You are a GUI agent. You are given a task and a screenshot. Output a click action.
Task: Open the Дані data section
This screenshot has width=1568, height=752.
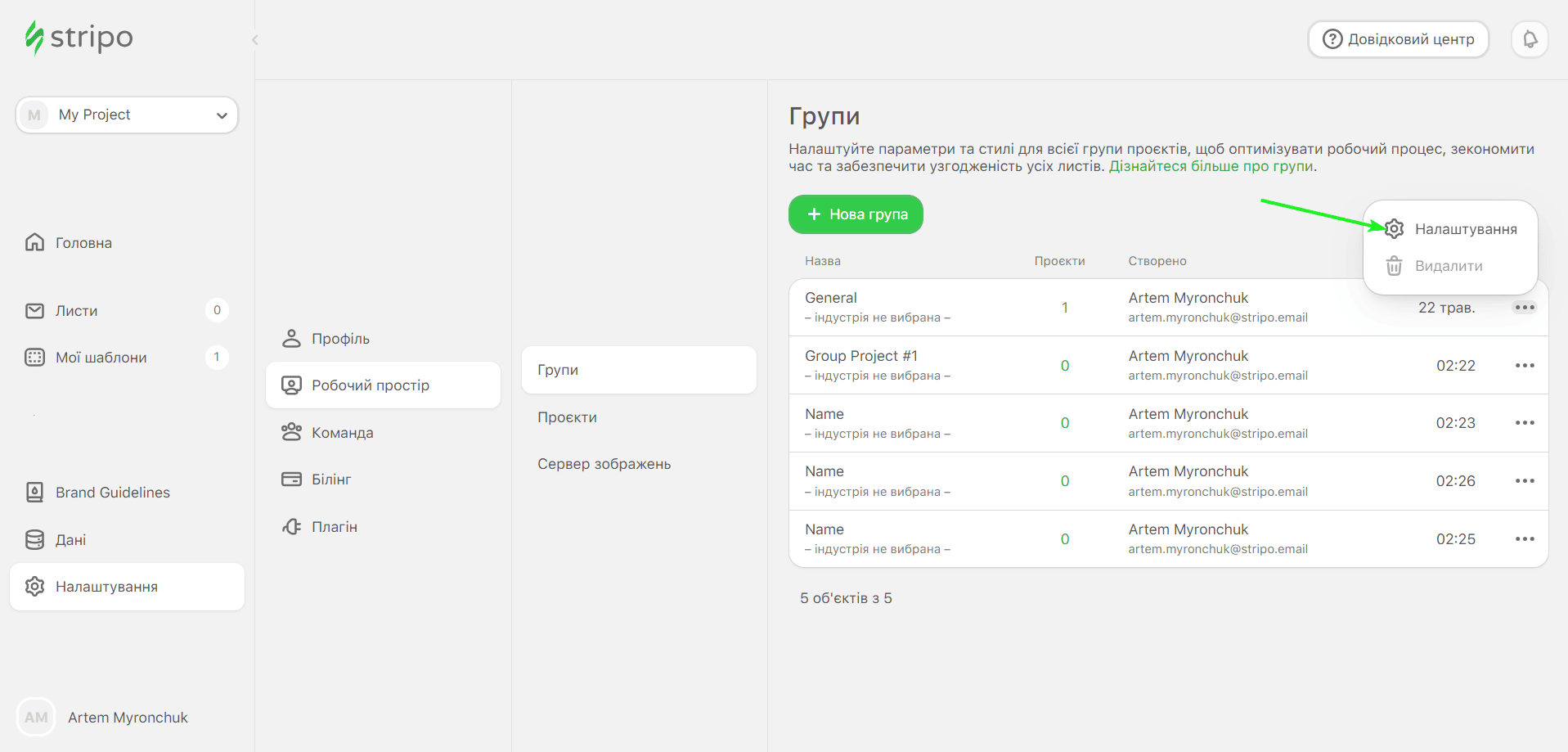point(70,540)
